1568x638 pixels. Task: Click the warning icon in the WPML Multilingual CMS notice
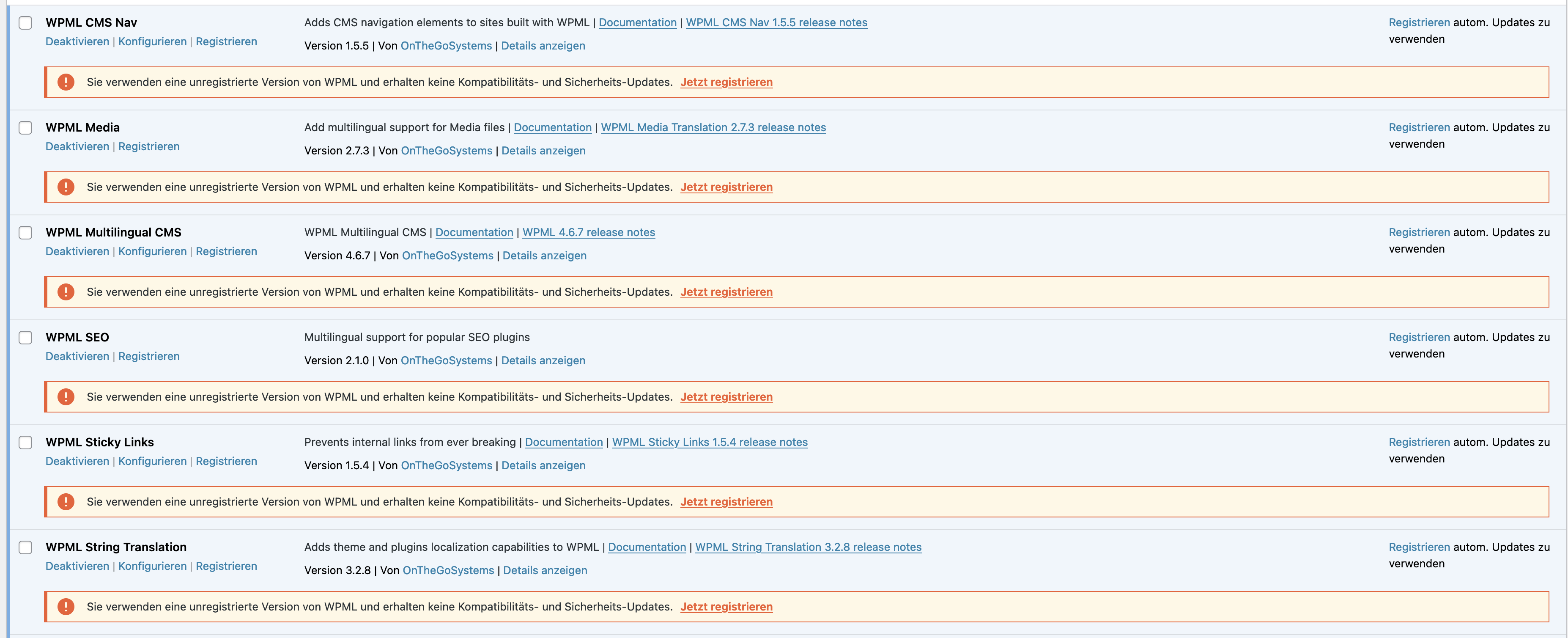click(66, 292)
